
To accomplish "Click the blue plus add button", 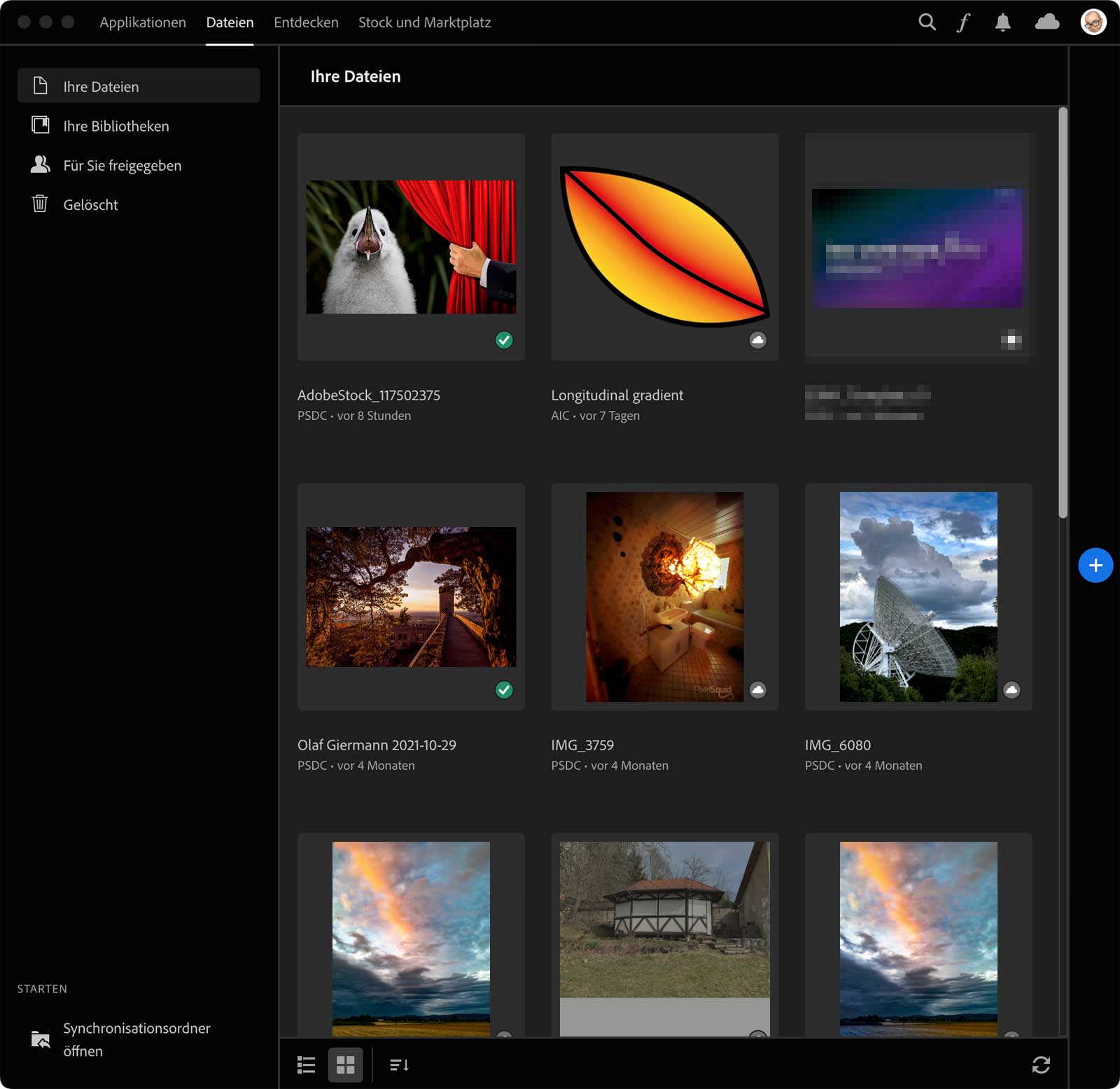I will 1095,565.
